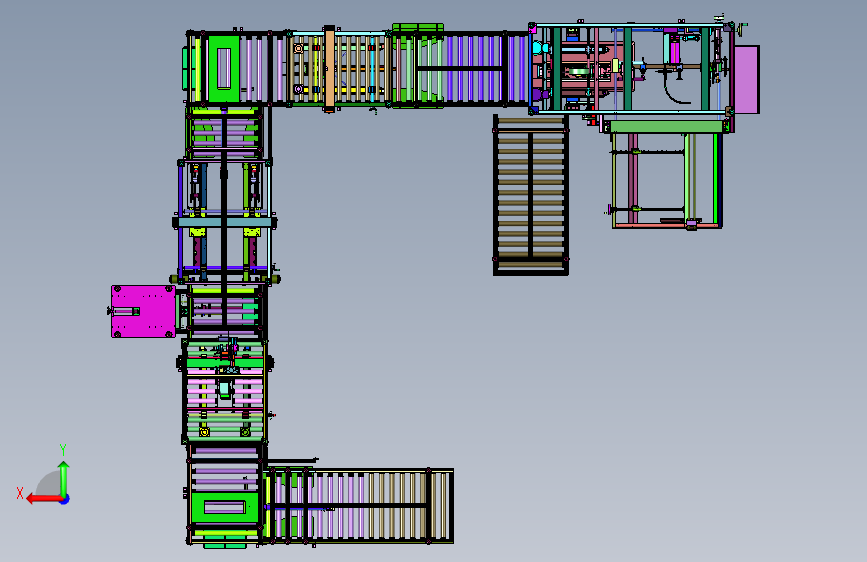
Task: Select the green cover atop the top conveyor
Action: [418, 29]
